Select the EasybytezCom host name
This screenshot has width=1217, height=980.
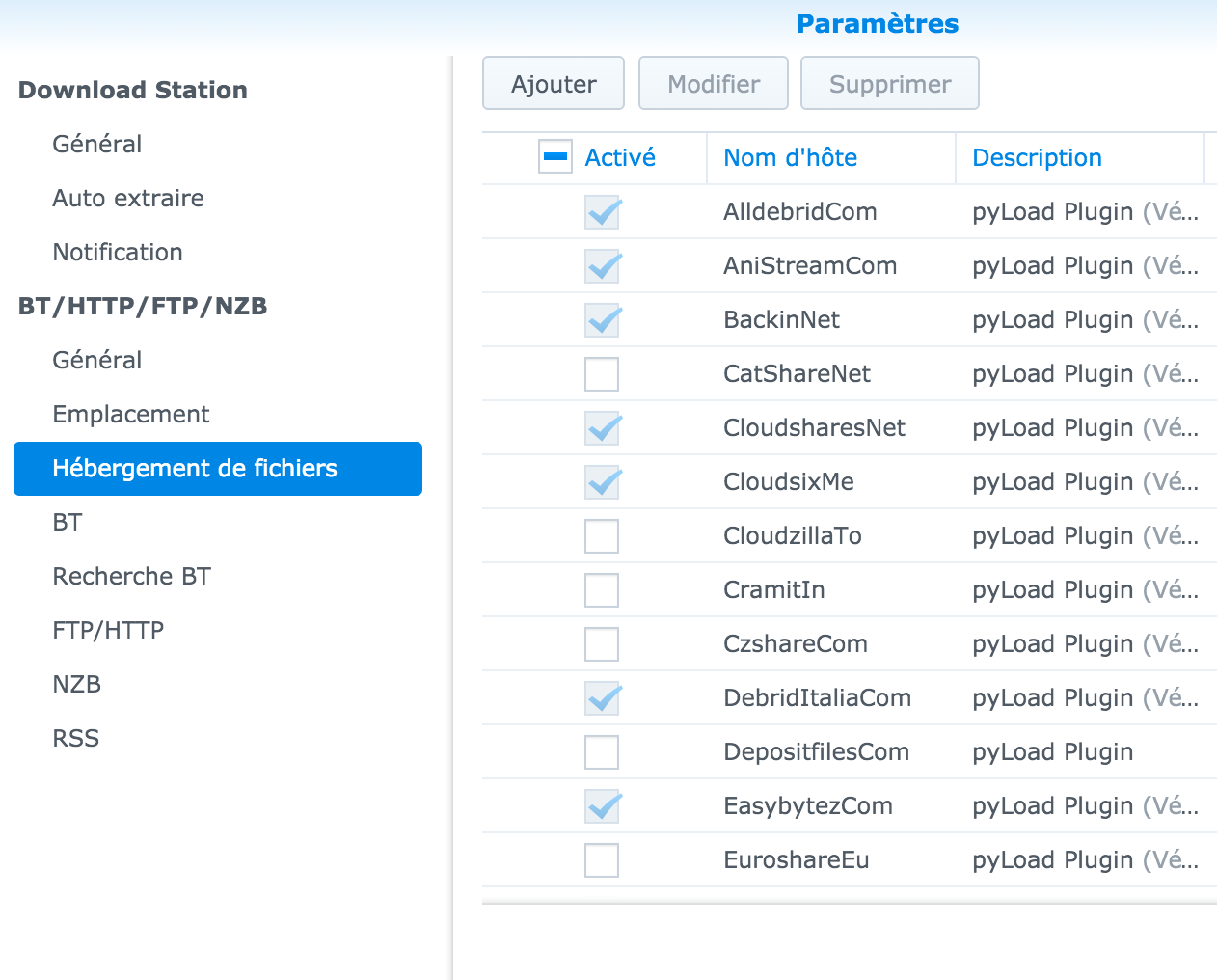click(808, 805)
